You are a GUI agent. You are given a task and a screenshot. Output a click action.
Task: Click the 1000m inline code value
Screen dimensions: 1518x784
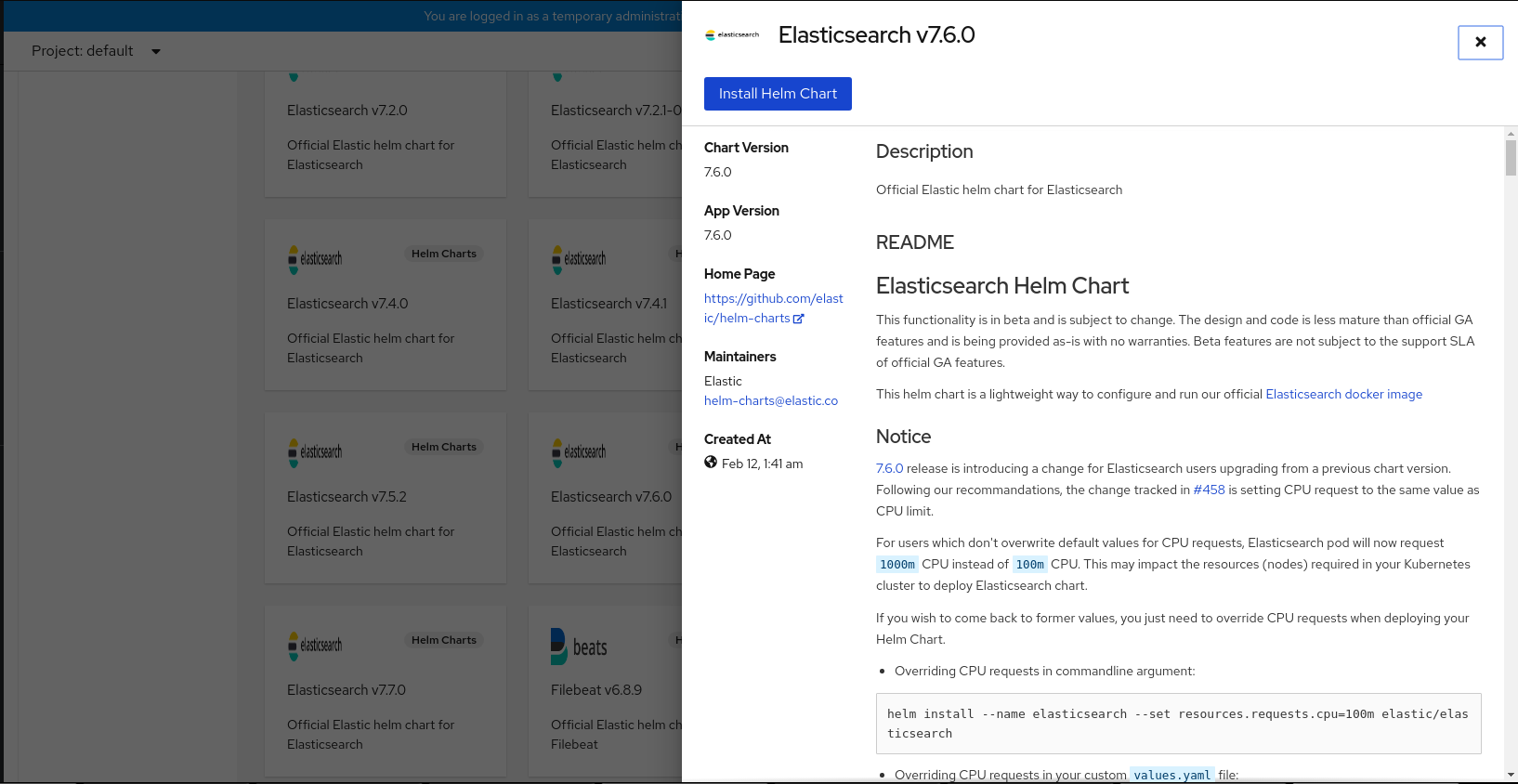897,565
